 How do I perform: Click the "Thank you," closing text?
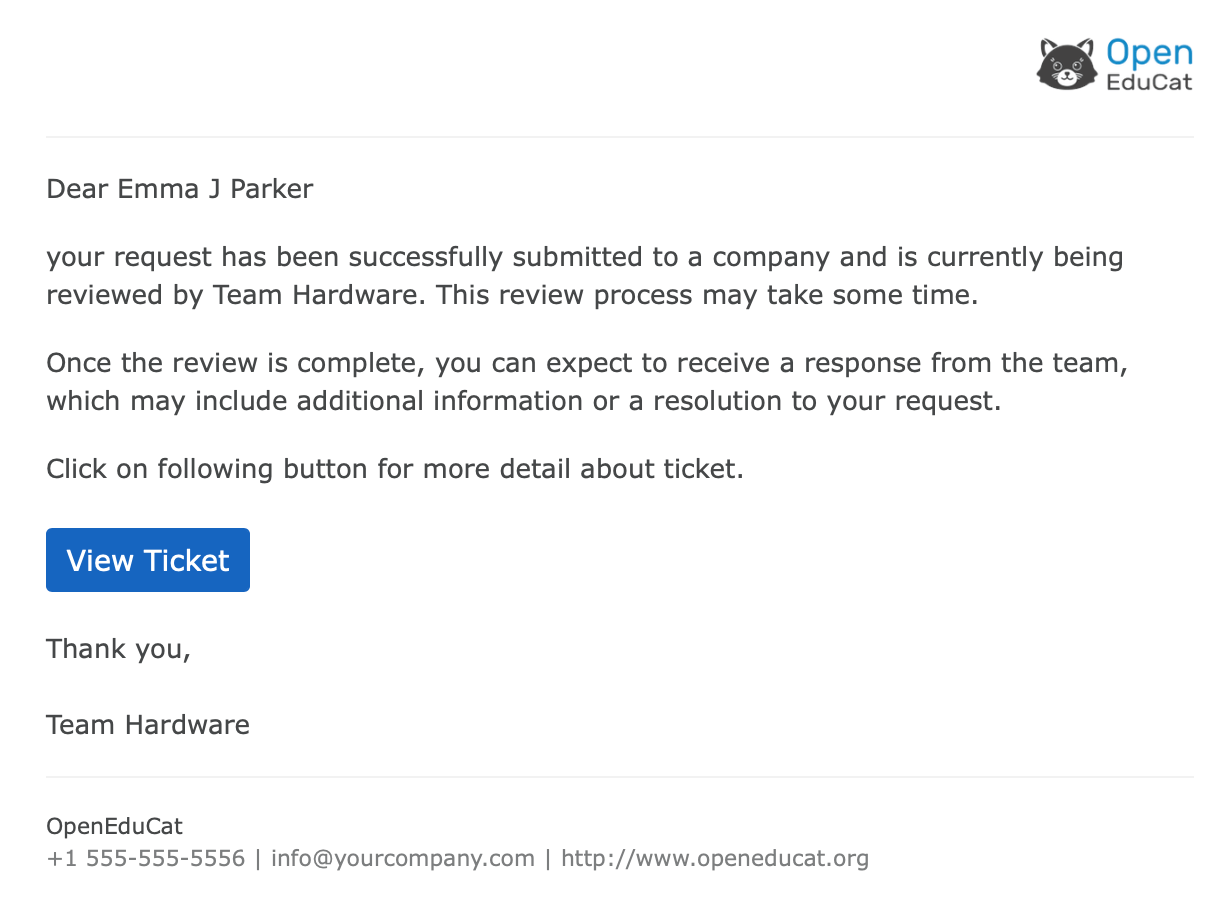click(118, 649)
